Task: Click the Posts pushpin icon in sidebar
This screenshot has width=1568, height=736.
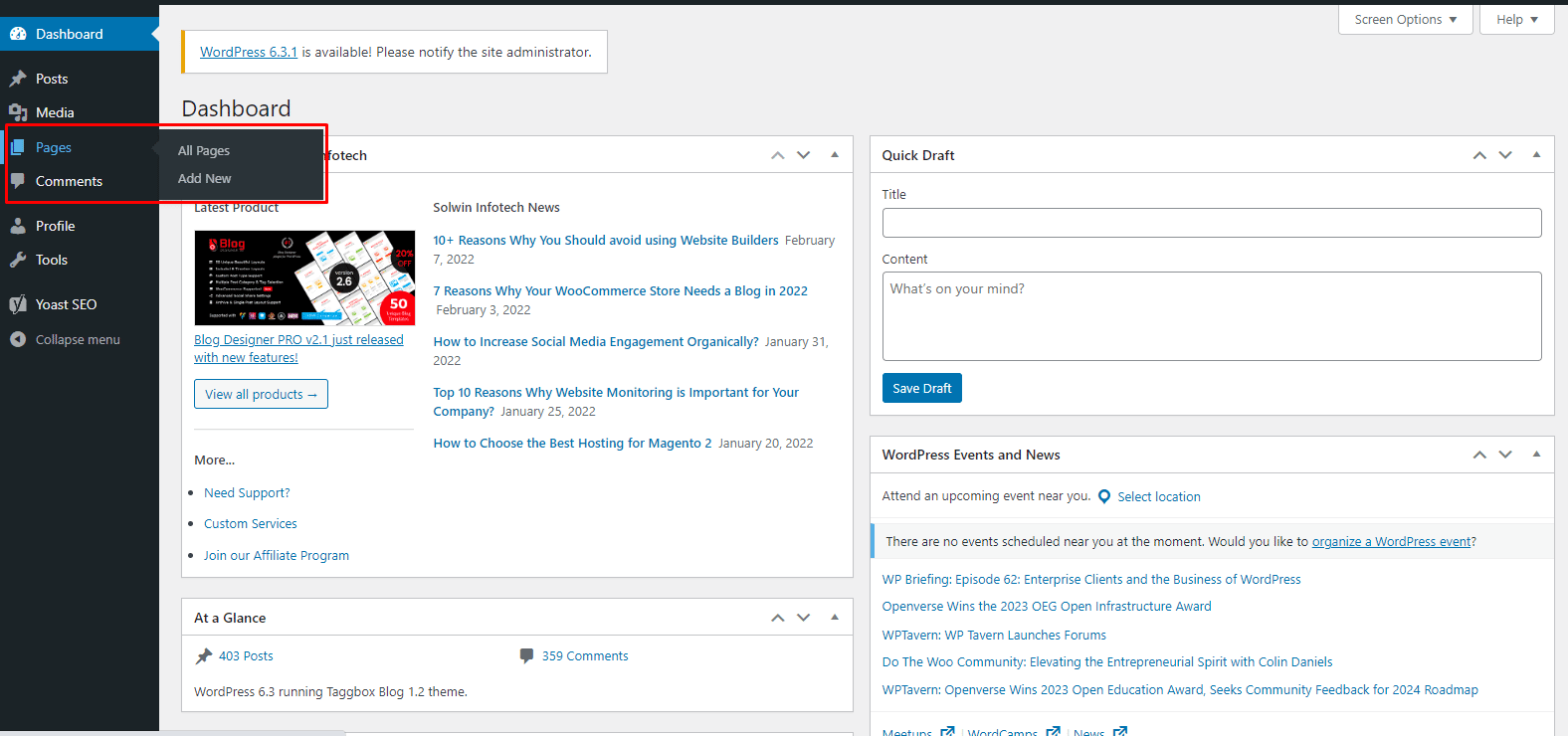Action: pos(18,79)
